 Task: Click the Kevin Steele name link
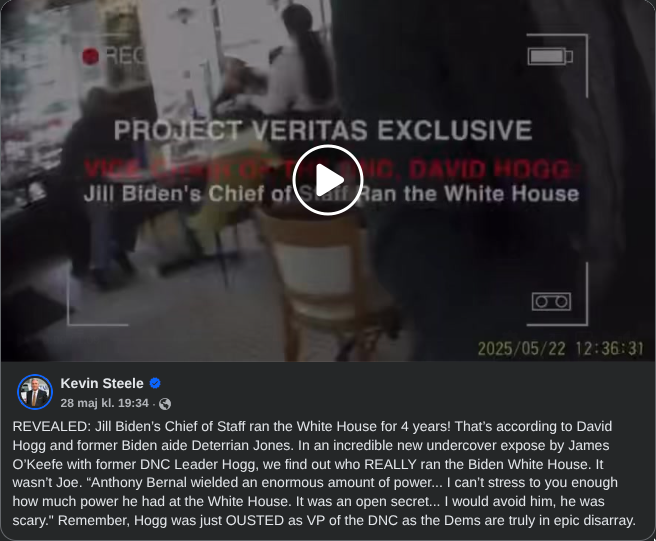(102, 383)
